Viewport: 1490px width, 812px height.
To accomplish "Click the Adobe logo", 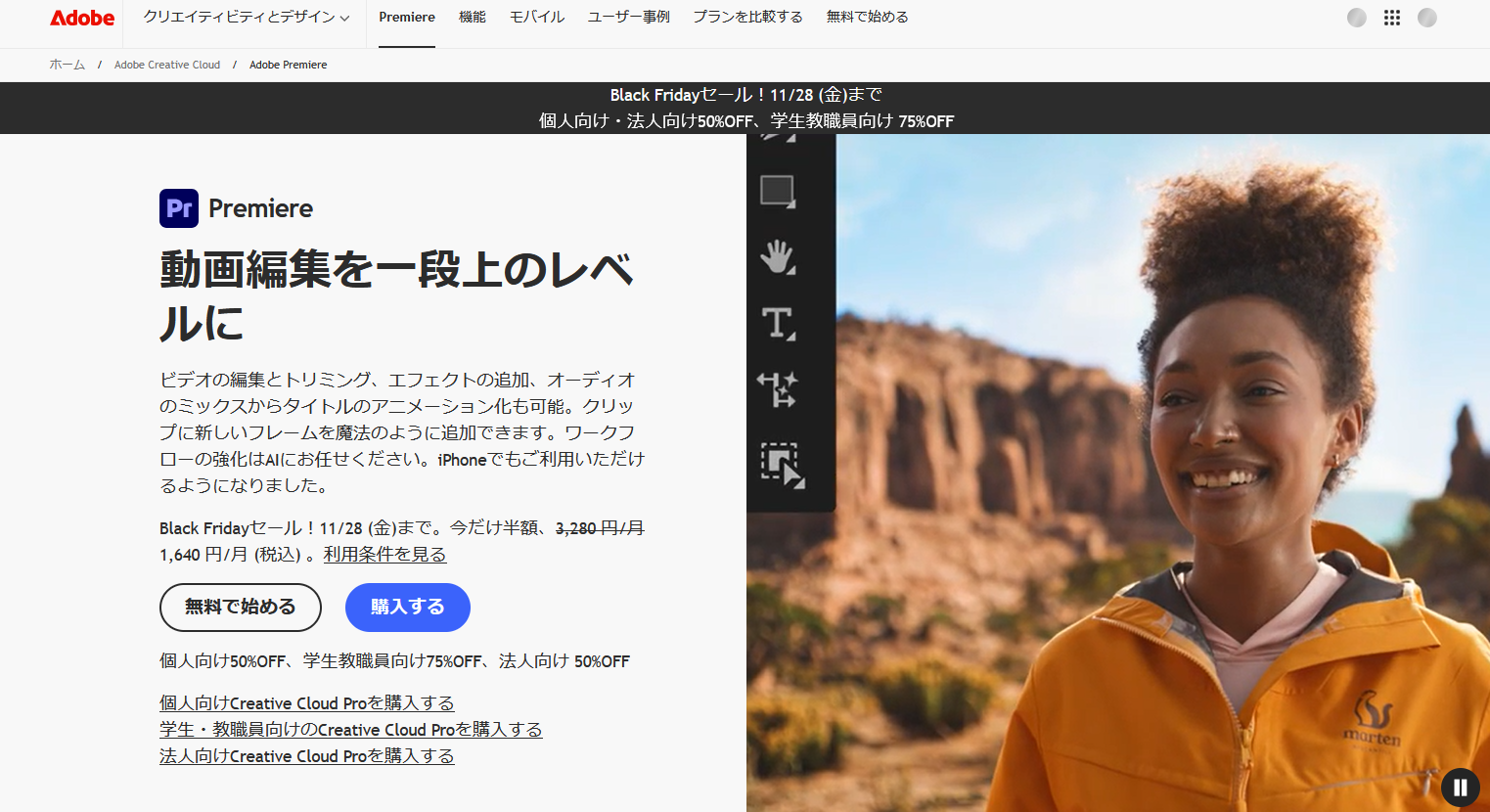I will 82,18.
